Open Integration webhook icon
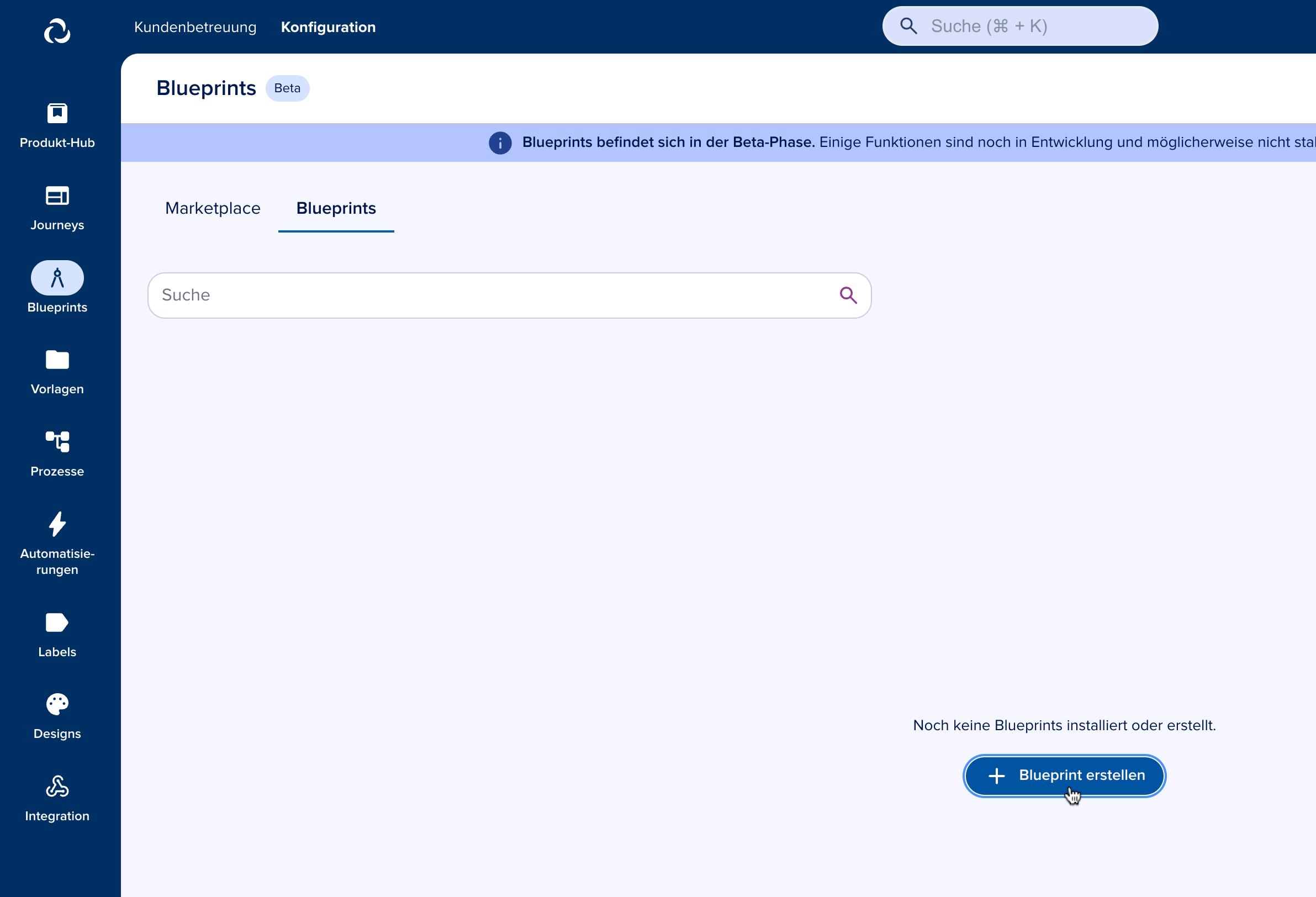This screenshot has width=1316, height=897. click(x=57, y=787)
